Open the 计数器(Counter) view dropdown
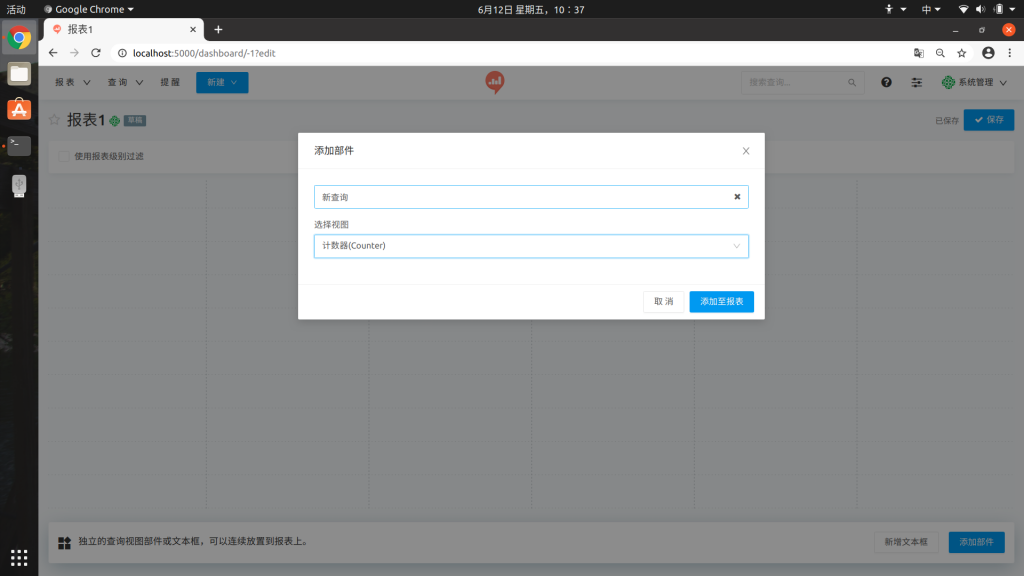The height and width of the screenshot is (576, 1024). click(531, 246)
